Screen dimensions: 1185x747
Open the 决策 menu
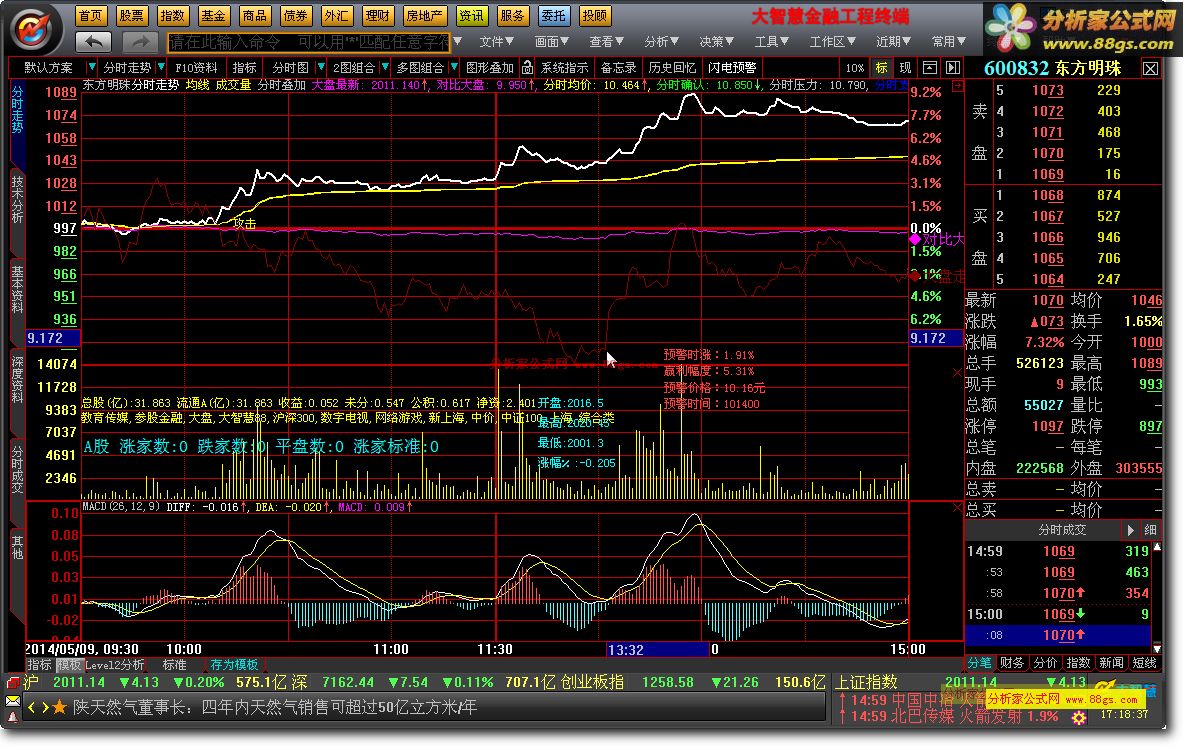716,42
